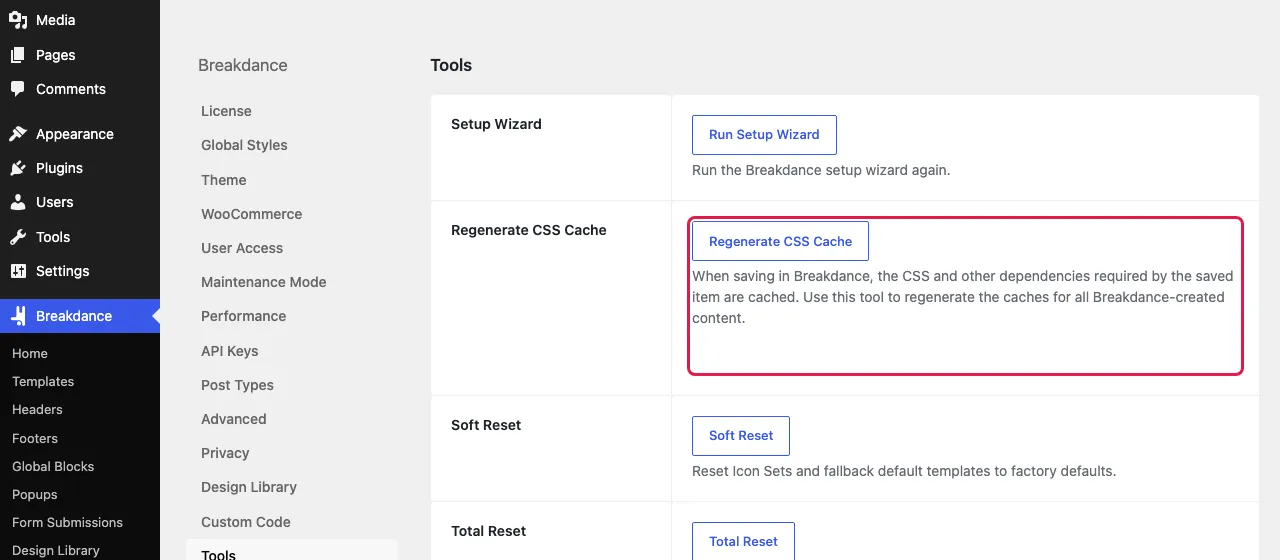Image resolution: width=1280 pixels, height=560 pixels.
Task: Click the Tools page heading
Action: coord(451,65)
